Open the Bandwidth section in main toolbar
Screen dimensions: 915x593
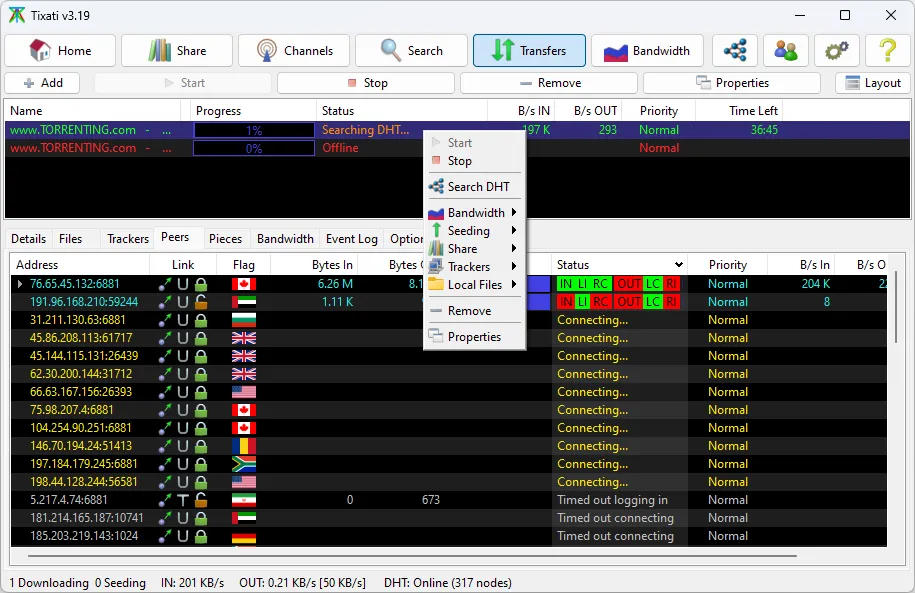coord(647,51)
